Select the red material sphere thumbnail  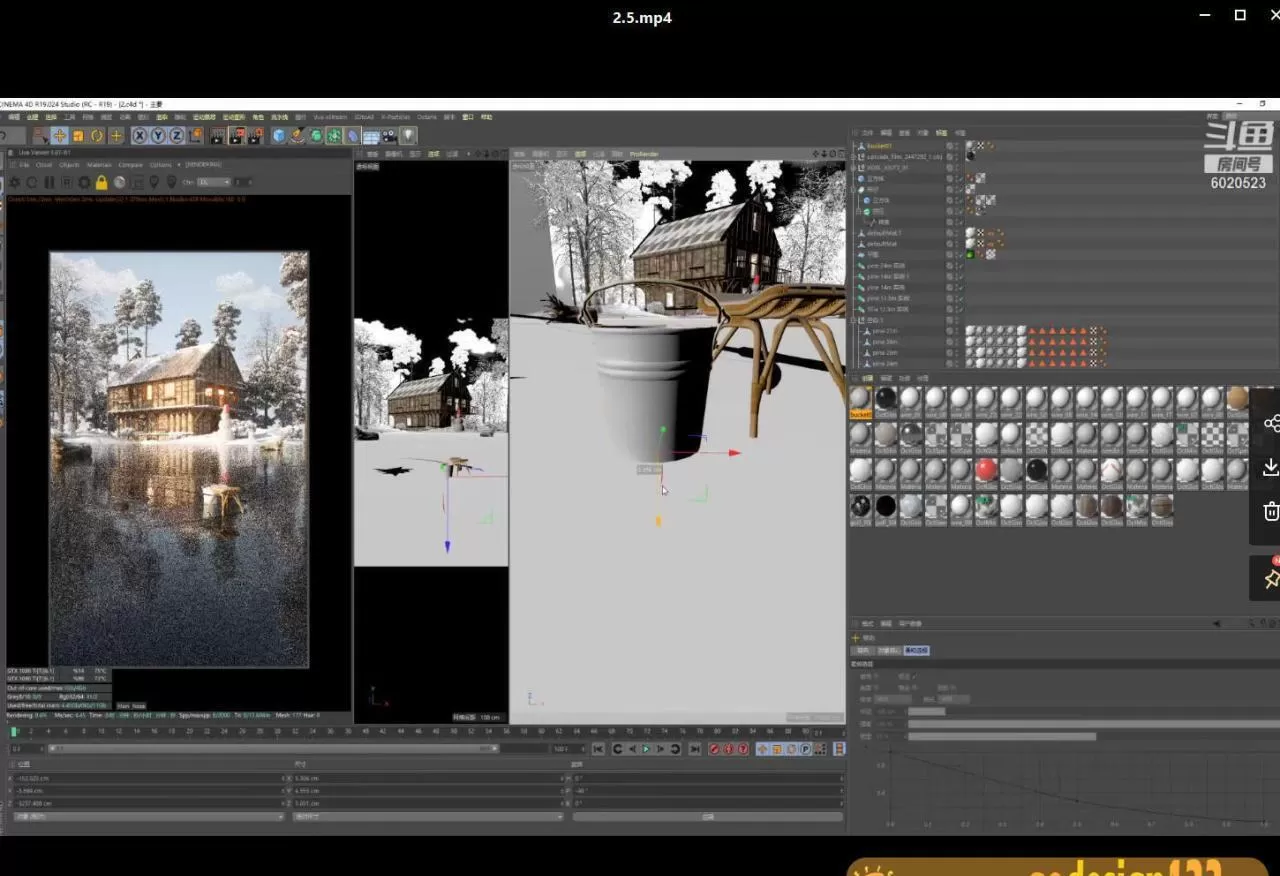pyautogui.click(x=986, y=470)
